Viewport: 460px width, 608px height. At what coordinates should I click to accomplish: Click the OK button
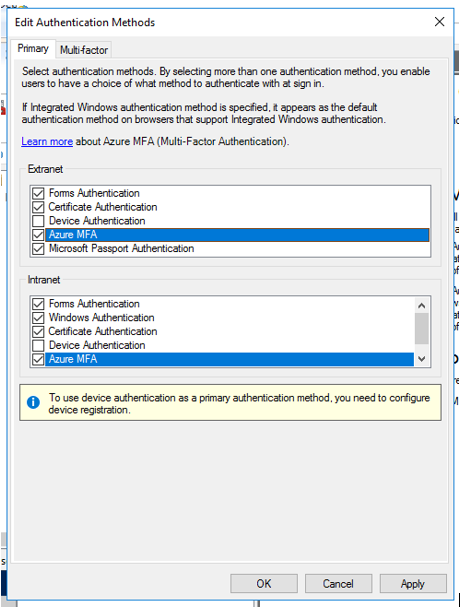pos(264,584)
